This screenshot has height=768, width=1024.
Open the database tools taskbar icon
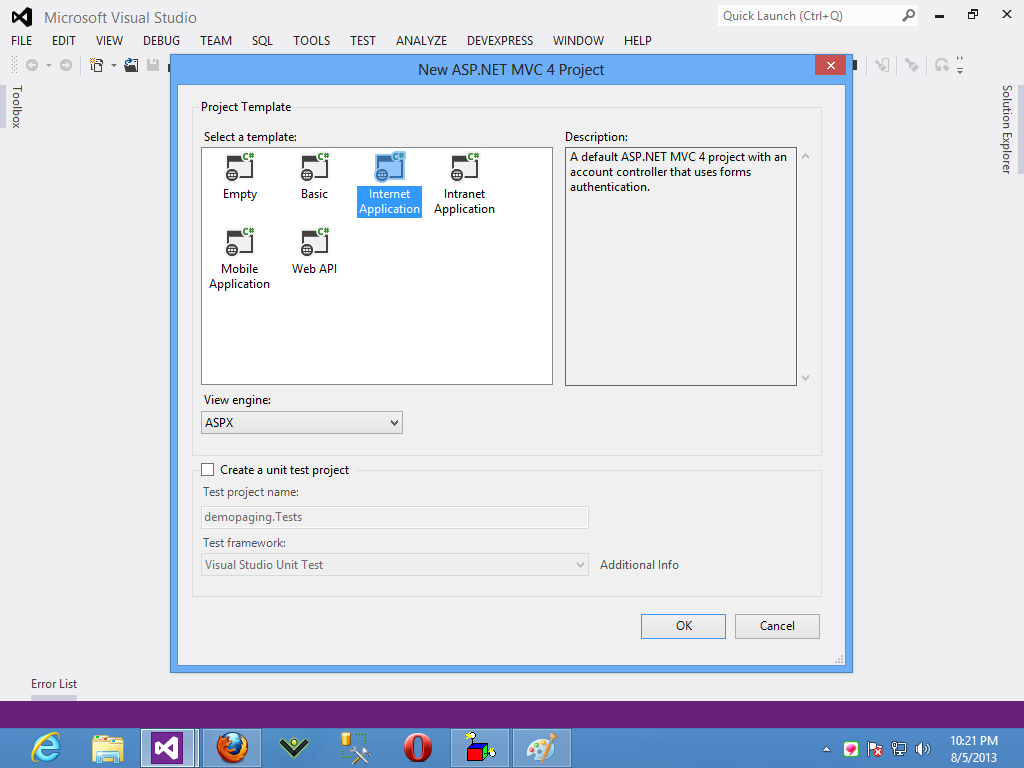(355, 748)
